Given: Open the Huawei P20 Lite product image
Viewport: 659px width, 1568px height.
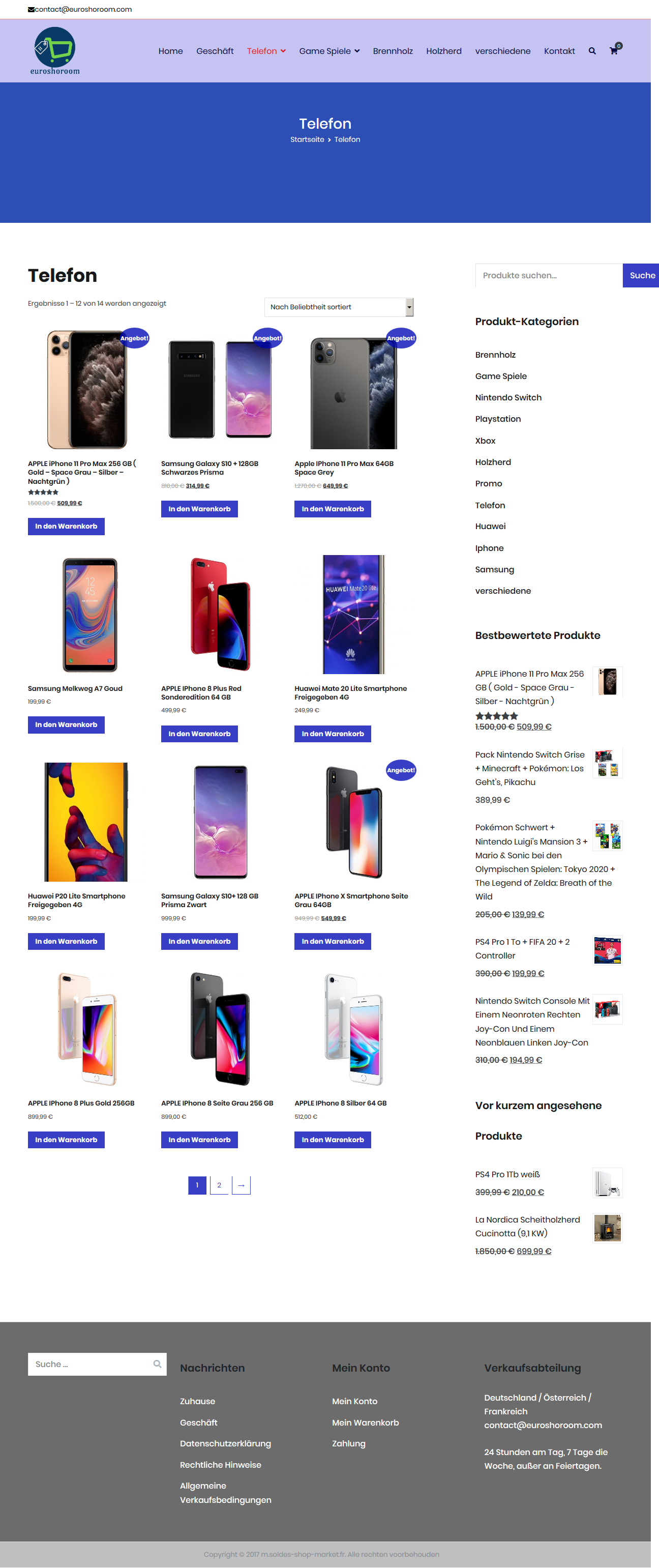Looking at the screenshot, I should (86, 822).
